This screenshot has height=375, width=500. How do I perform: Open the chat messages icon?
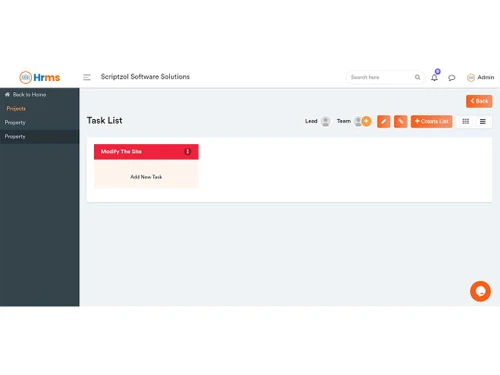click(452, 78)
